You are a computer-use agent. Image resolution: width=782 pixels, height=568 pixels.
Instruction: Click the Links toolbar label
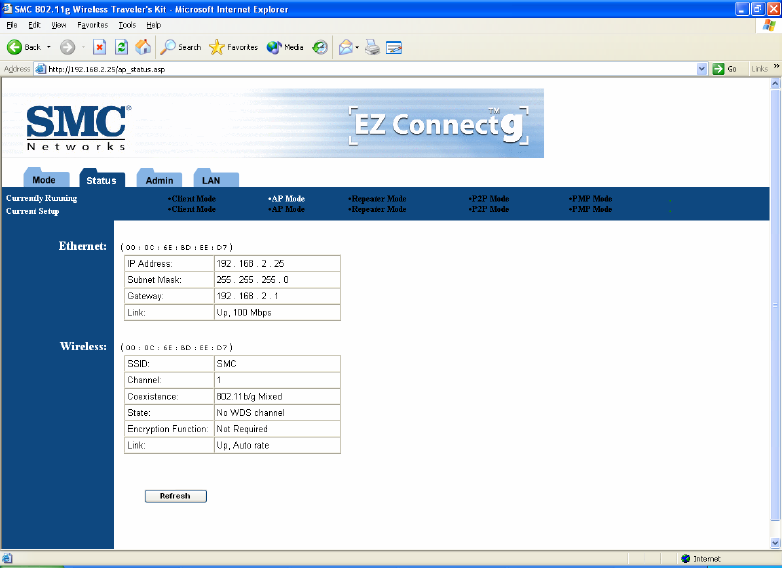pyautogui.click(x=760, y=69)
